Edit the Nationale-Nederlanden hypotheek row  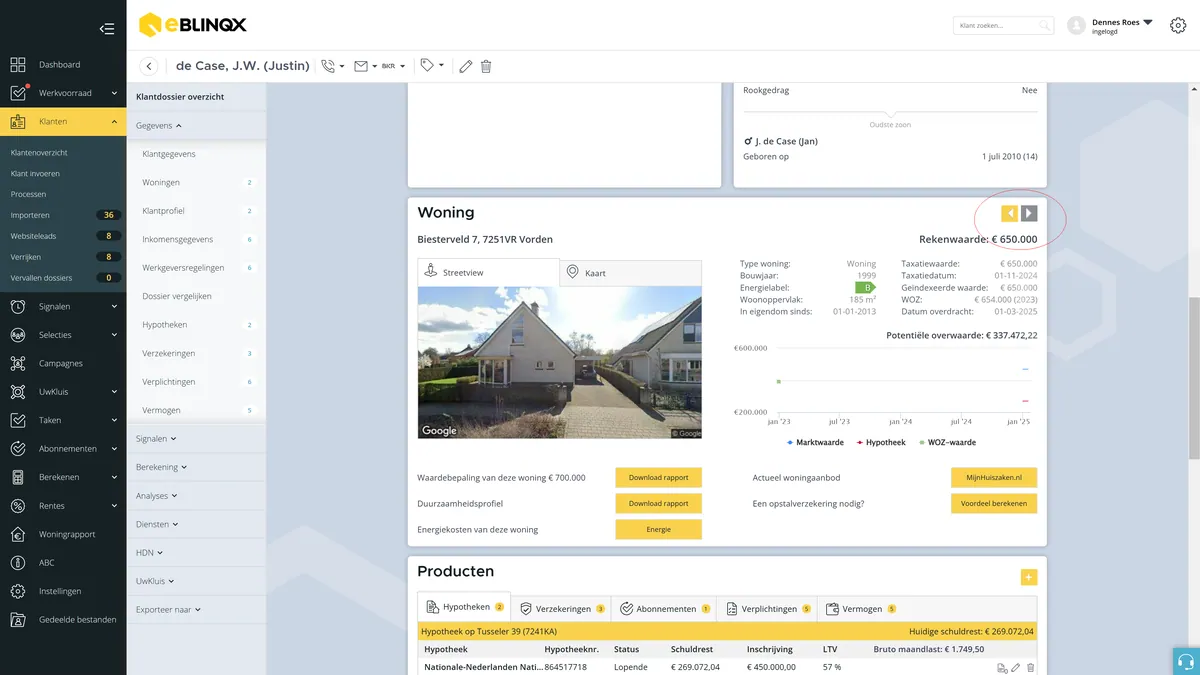pyautogui.click(x=1016, y=667)
